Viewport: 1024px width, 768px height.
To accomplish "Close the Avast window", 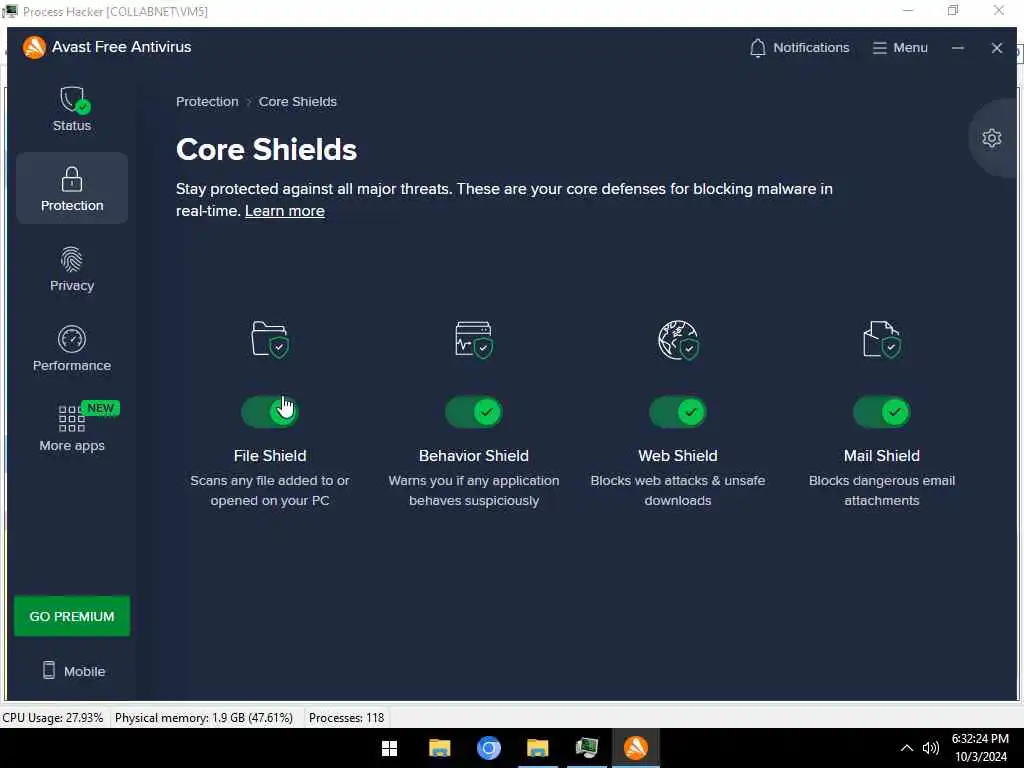I will 997,48.
